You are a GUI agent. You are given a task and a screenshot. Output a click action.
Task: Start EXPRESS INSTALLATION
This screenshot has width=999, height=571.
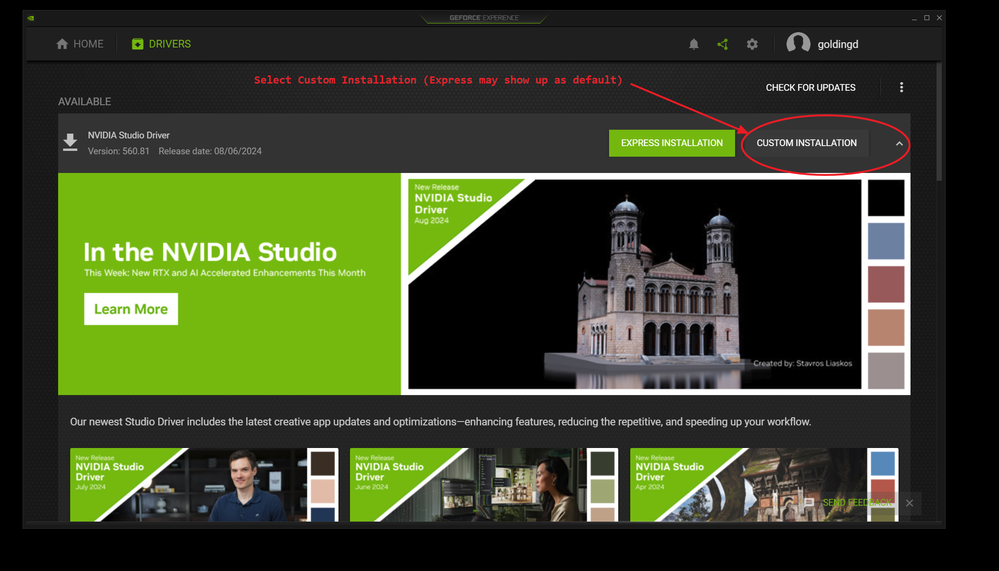pyautogui.click(x=672, y=143)
